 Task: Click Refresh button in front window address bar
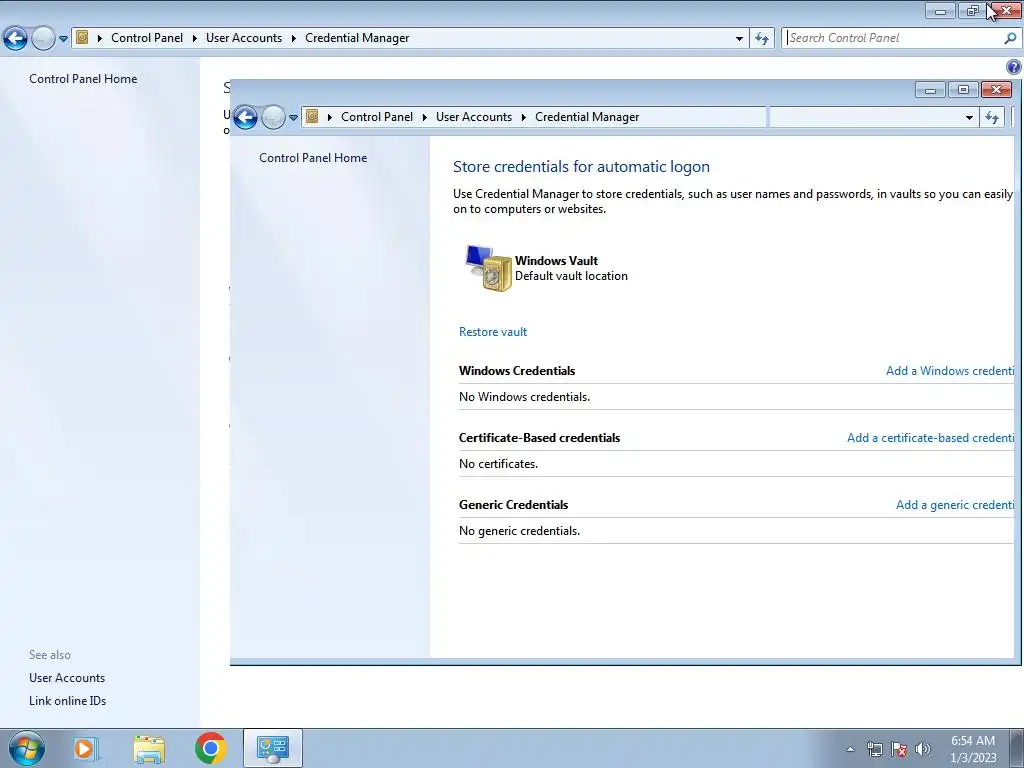coord(992,118)
